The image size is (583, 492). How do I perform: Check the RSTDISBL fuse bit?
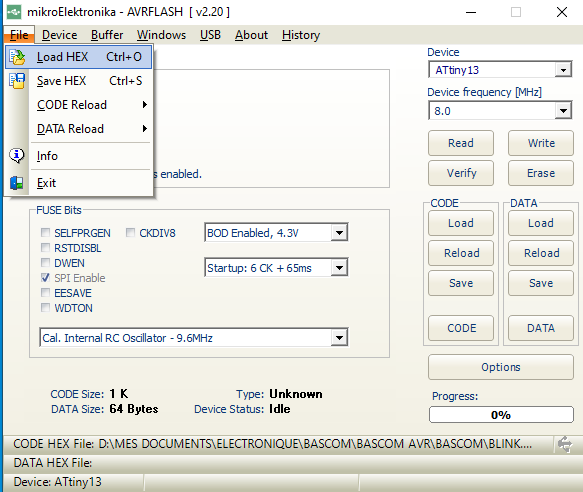tap(45, 248)
